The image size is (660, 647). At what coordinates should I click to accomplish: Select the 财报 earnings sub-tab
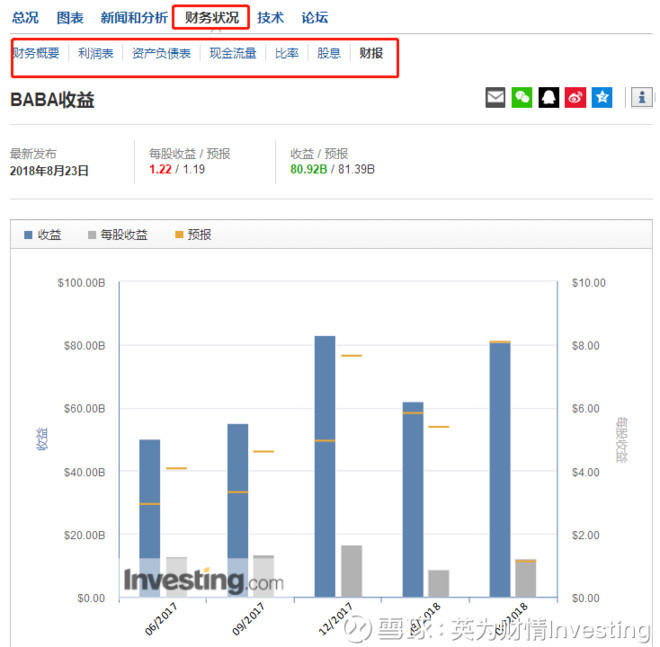(371, 53)
